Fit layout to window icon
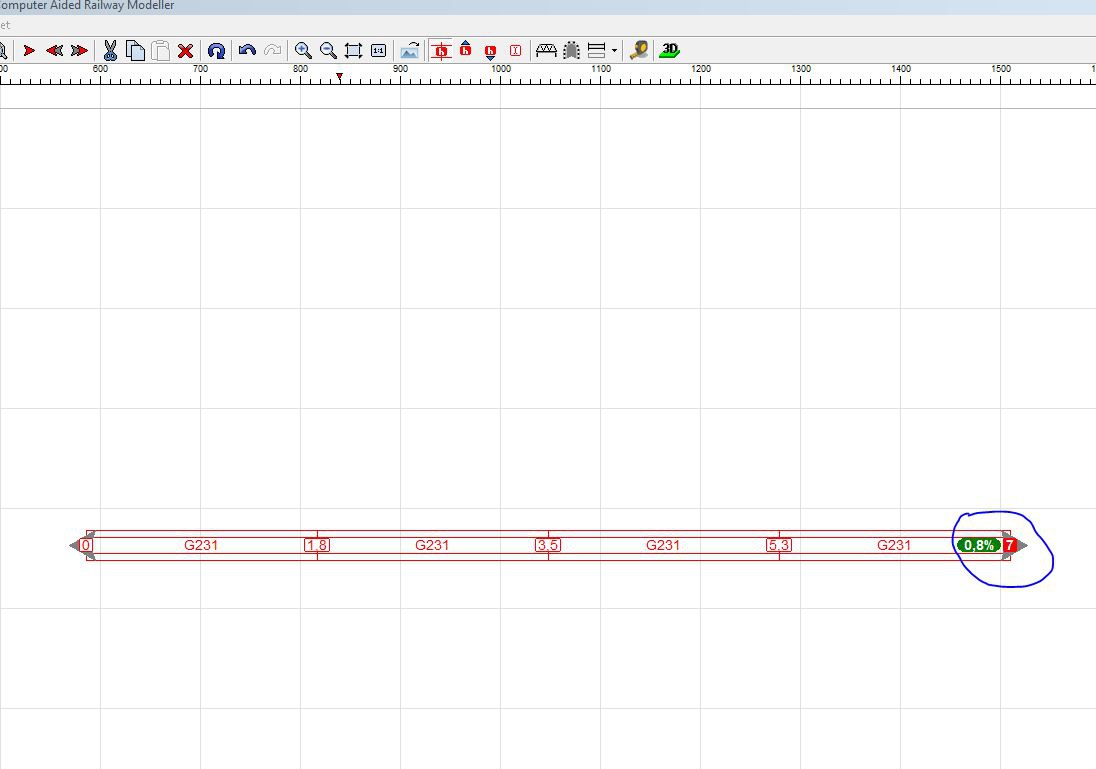This screenshot has height=769, width=1096. (x=353, y=50)
